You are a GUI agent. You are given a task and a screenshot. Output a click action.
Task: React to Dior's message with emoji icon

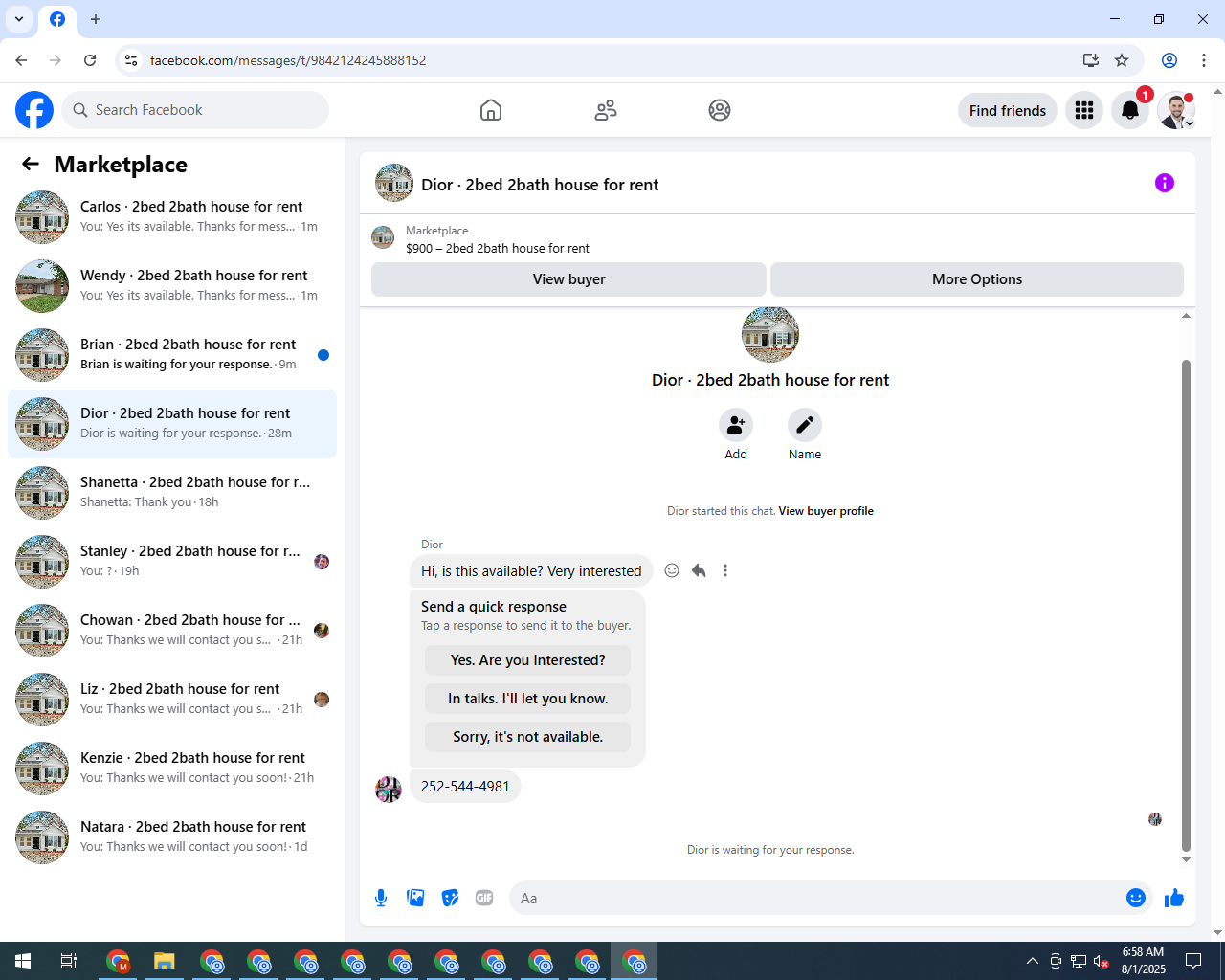672,570
